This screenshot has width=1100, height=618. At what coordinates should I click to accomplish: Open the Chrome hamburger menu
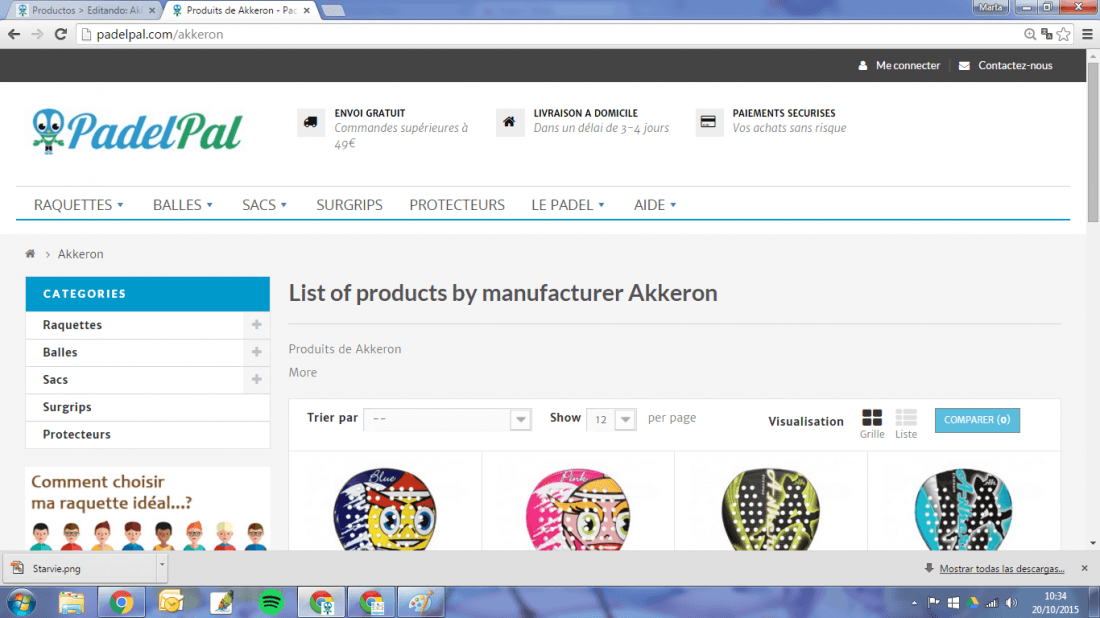tap(1087, 34)
